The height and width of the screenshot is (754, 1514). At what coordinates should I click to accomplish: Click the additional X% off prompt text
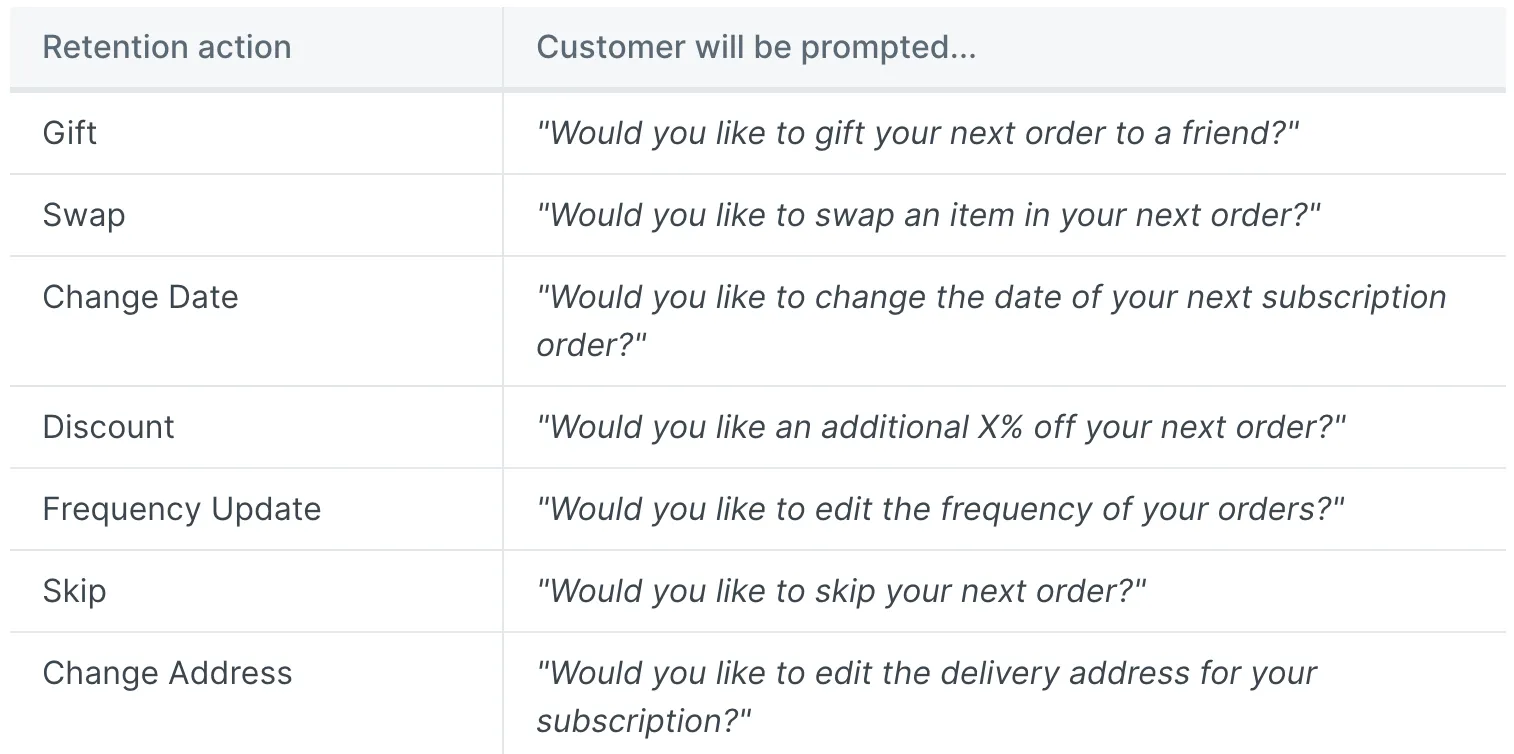pos(941,427)
